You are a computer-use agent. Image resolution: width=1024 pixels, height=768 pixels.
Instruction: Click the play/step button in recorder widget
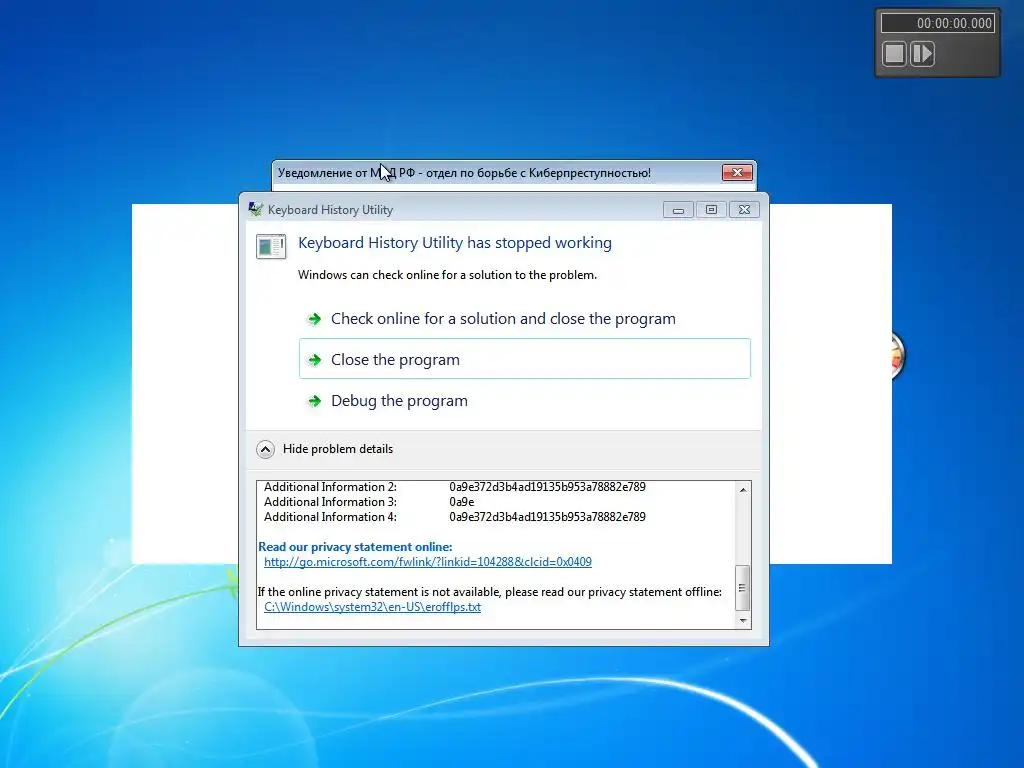pos(923,54)
